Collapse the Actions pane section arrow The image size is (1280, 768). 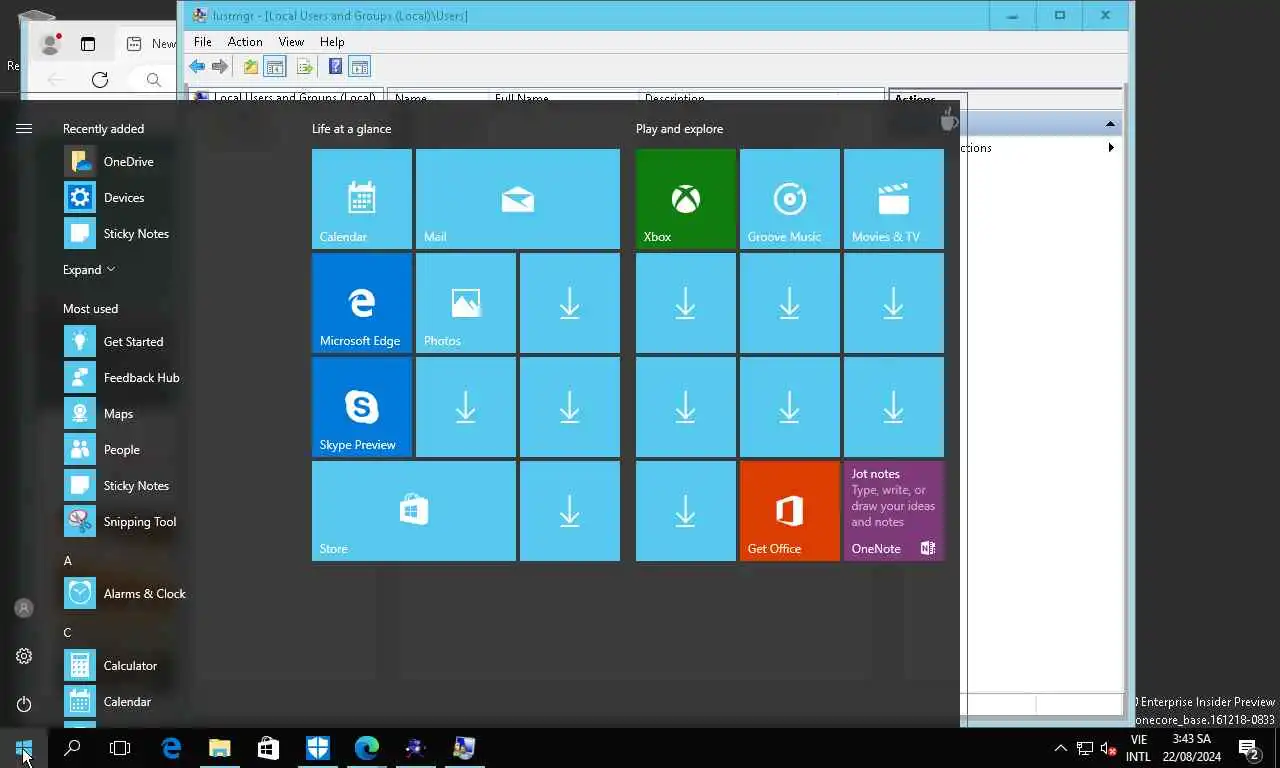point(1110,124)
